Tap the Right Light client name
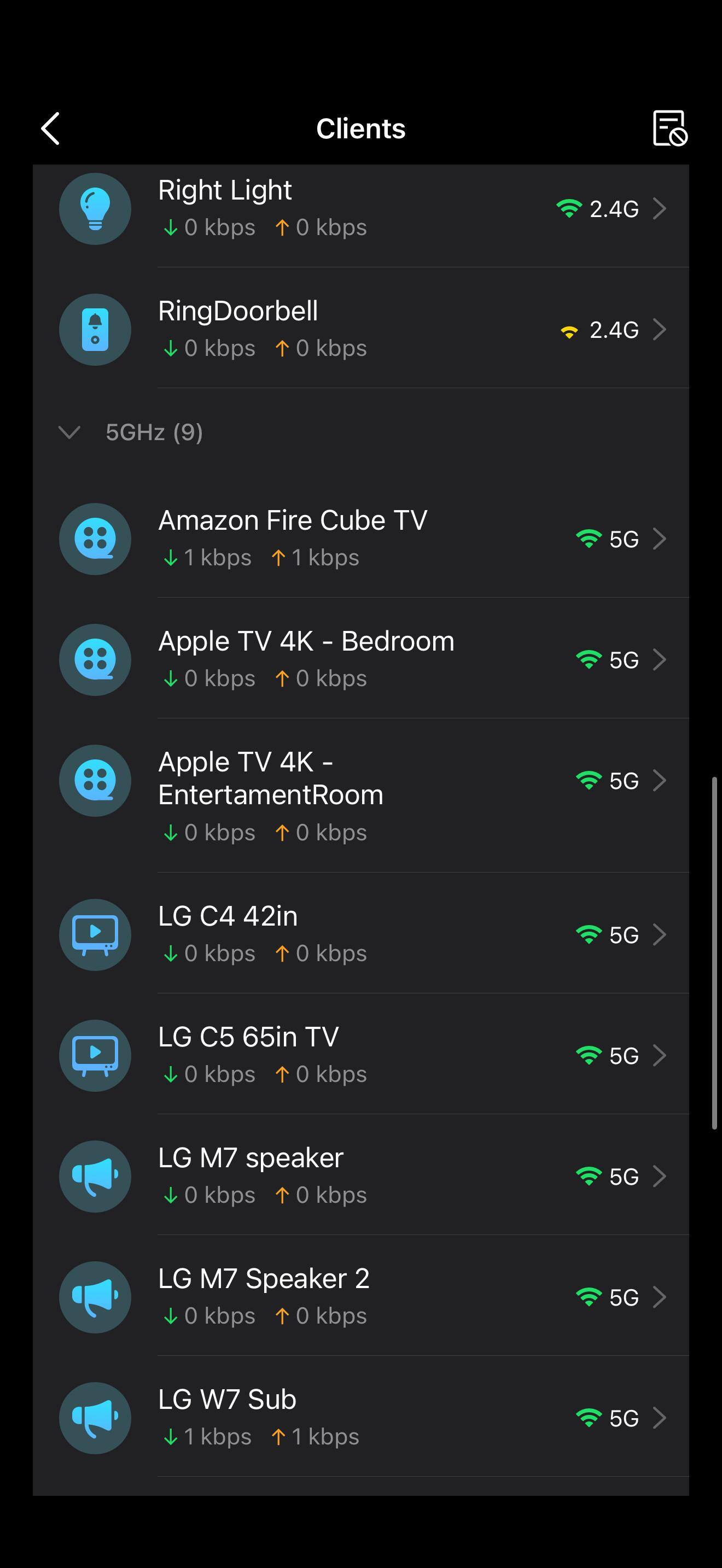722x1568 pixels. (x=225, y=190)
